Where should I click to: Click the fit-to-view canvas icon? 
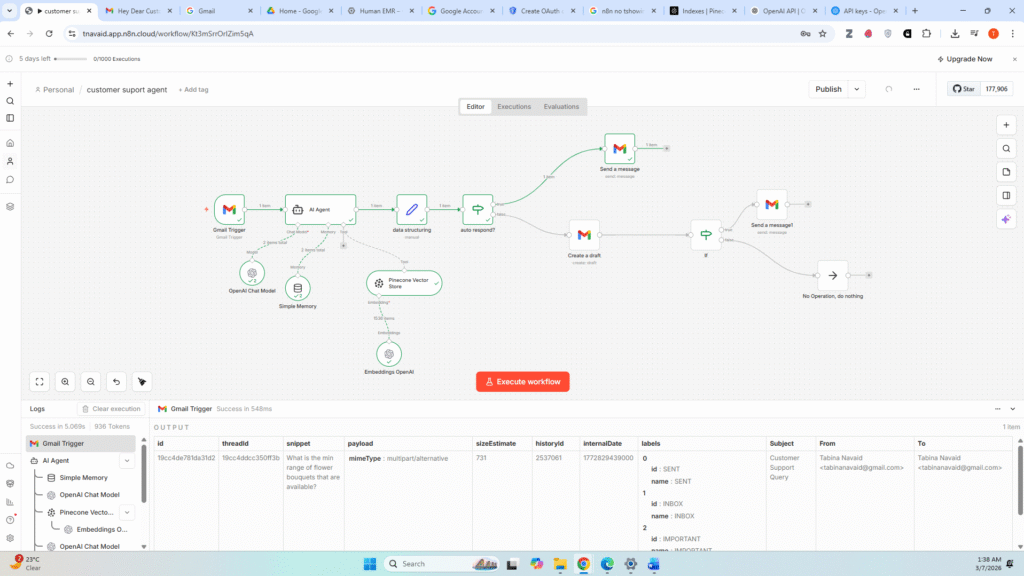pyautogui.click(x=39, y=381)
